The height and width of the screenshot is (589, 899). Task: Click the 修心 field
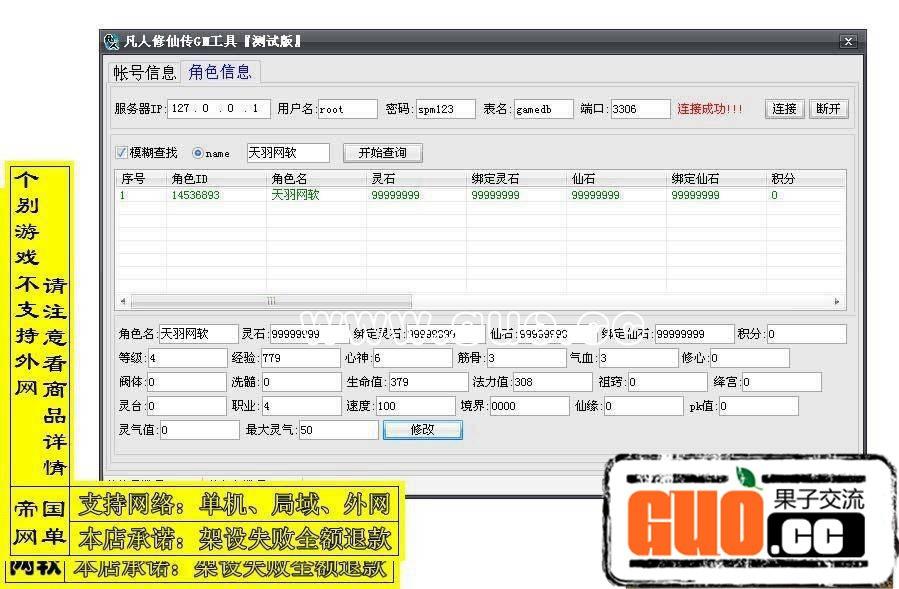750,358
